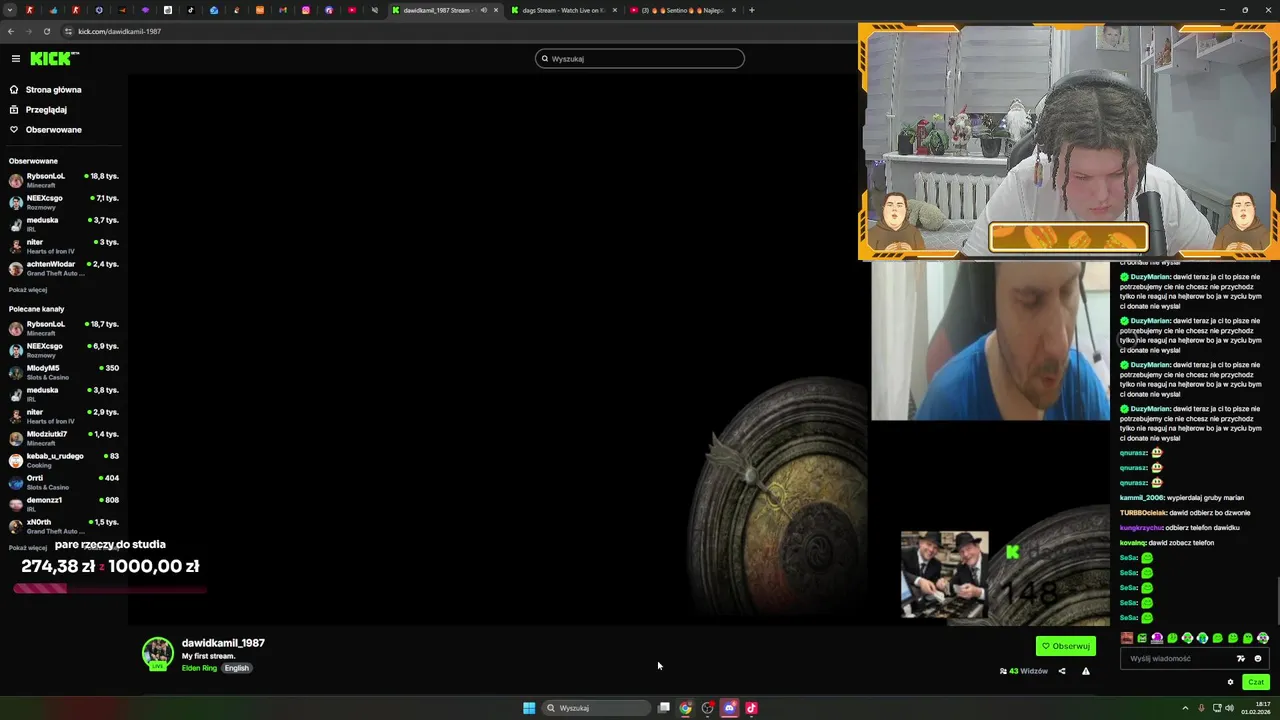The width and height of the screenshot is (1280, 720).
Task: Pick the first face emote in quick bar
Action: point(1127,638)
